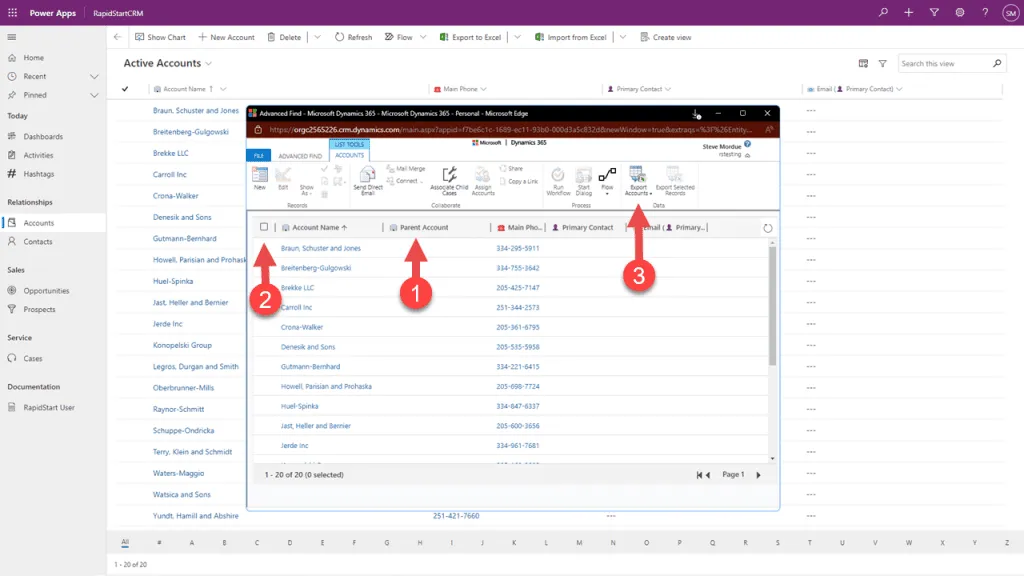1024x576 pixels.
Task: Open the File tab in ribbon
Action: pos(258,156)
